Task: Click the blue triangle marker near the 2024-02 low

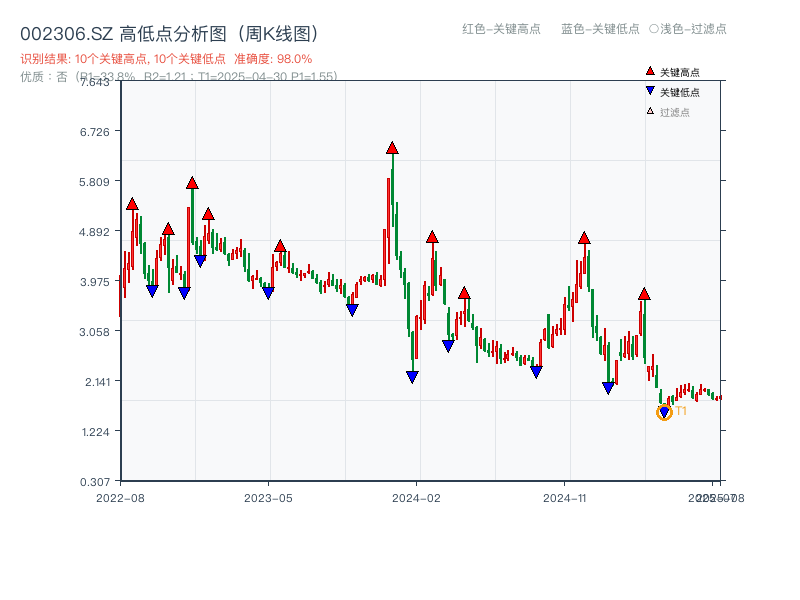Action: pyautogui.click(x=412, y=377)
